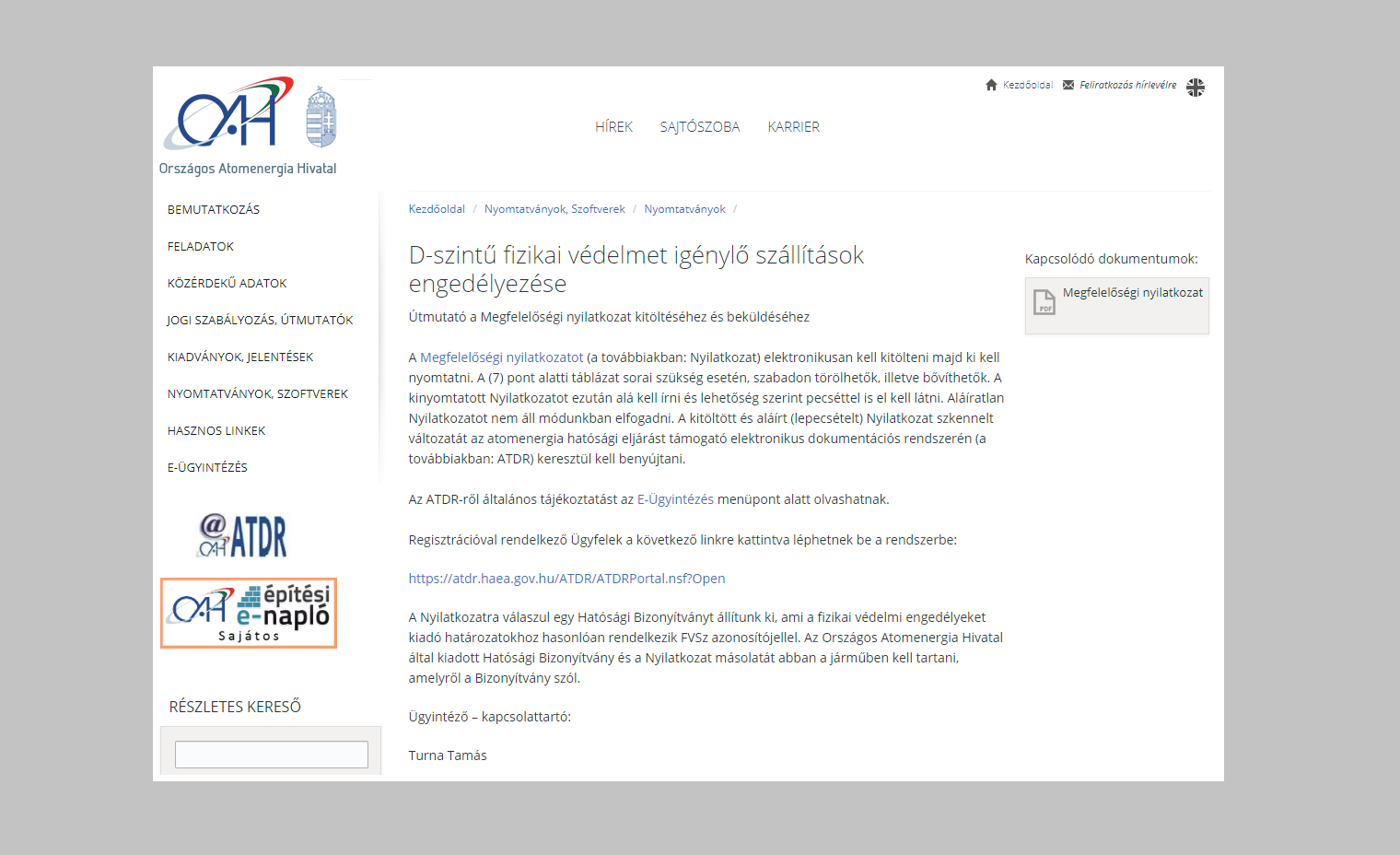Go to Nyomtatványok, Szoftverek breadcrumb
Image resolution: width=1400 pixels, height=855 pixels.
click(x=554, y=209)
